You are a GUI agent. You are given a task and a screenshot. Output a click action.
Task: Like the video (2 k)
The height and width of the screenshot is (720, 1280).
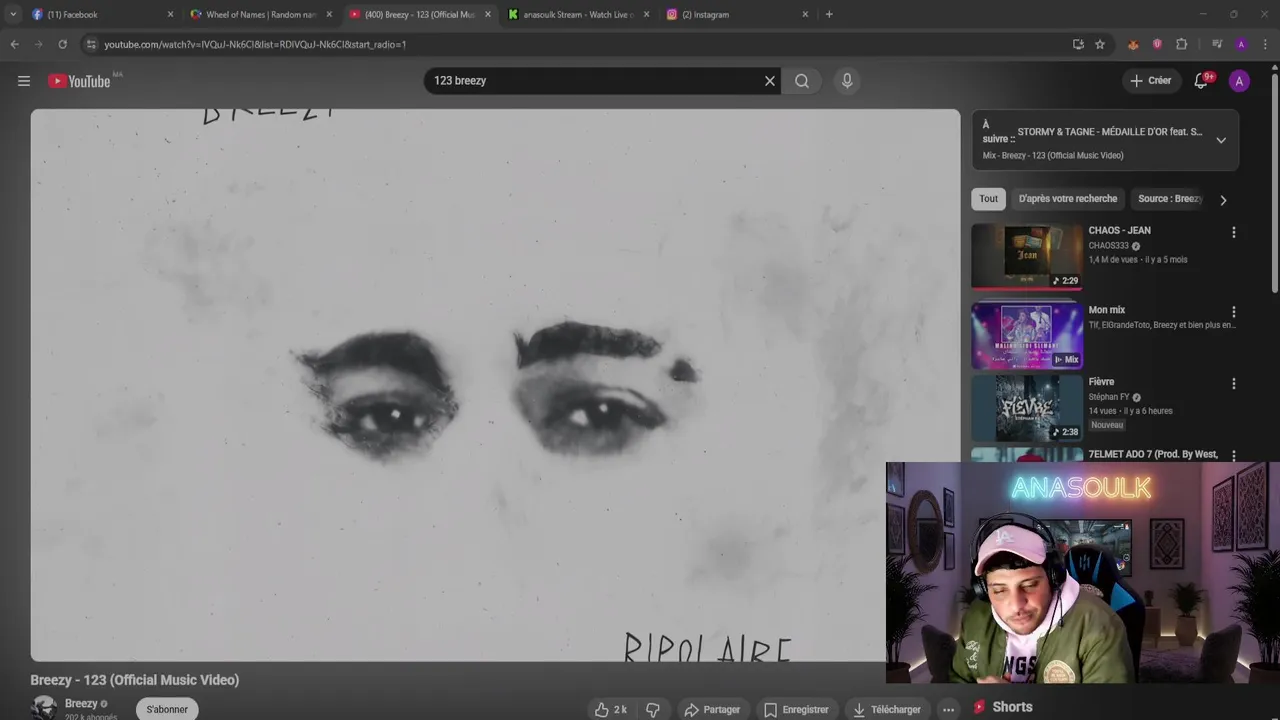(610, 710)
